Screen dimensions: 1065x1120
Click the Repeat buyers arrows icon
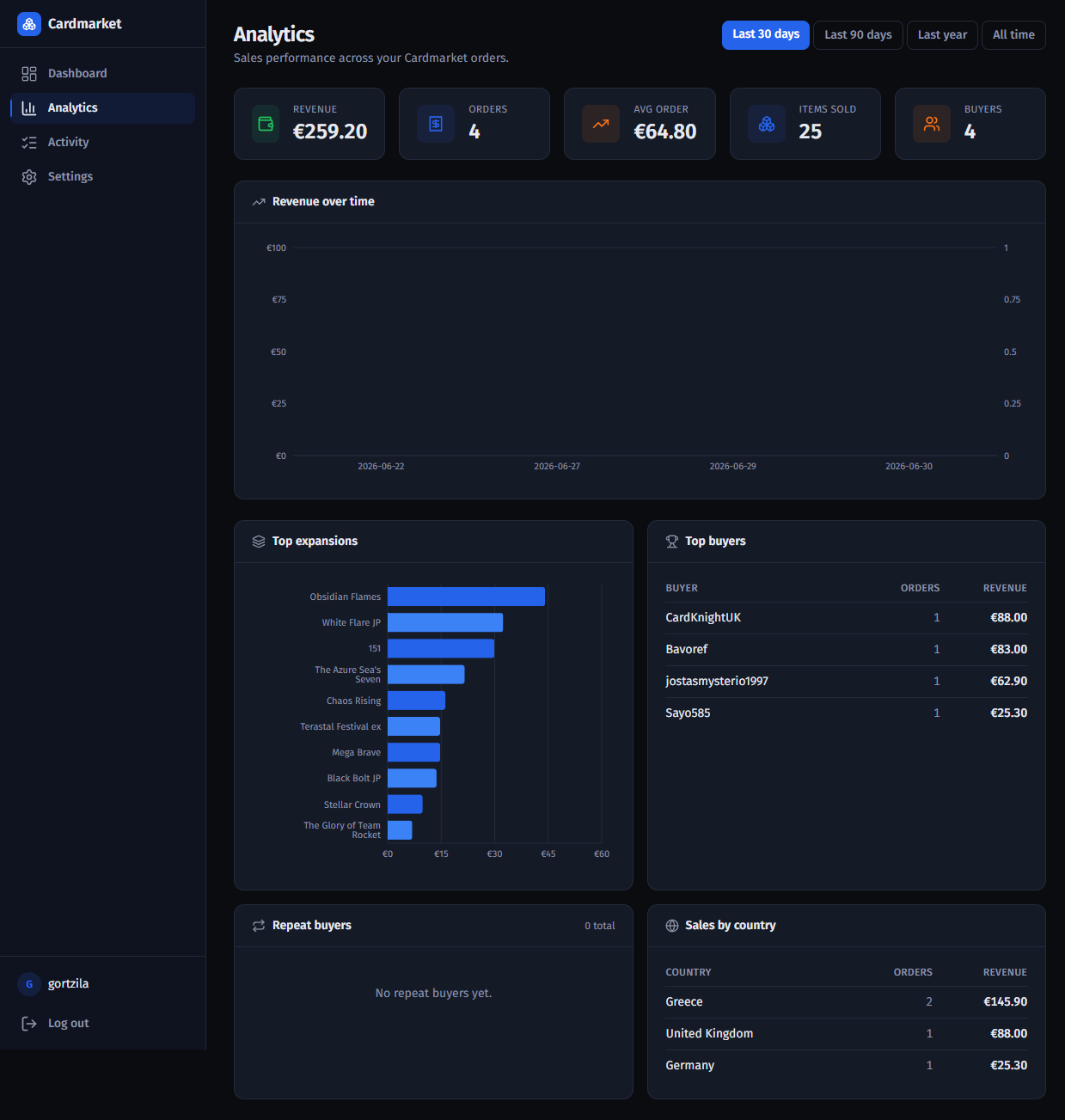click(x=259, y=926)
